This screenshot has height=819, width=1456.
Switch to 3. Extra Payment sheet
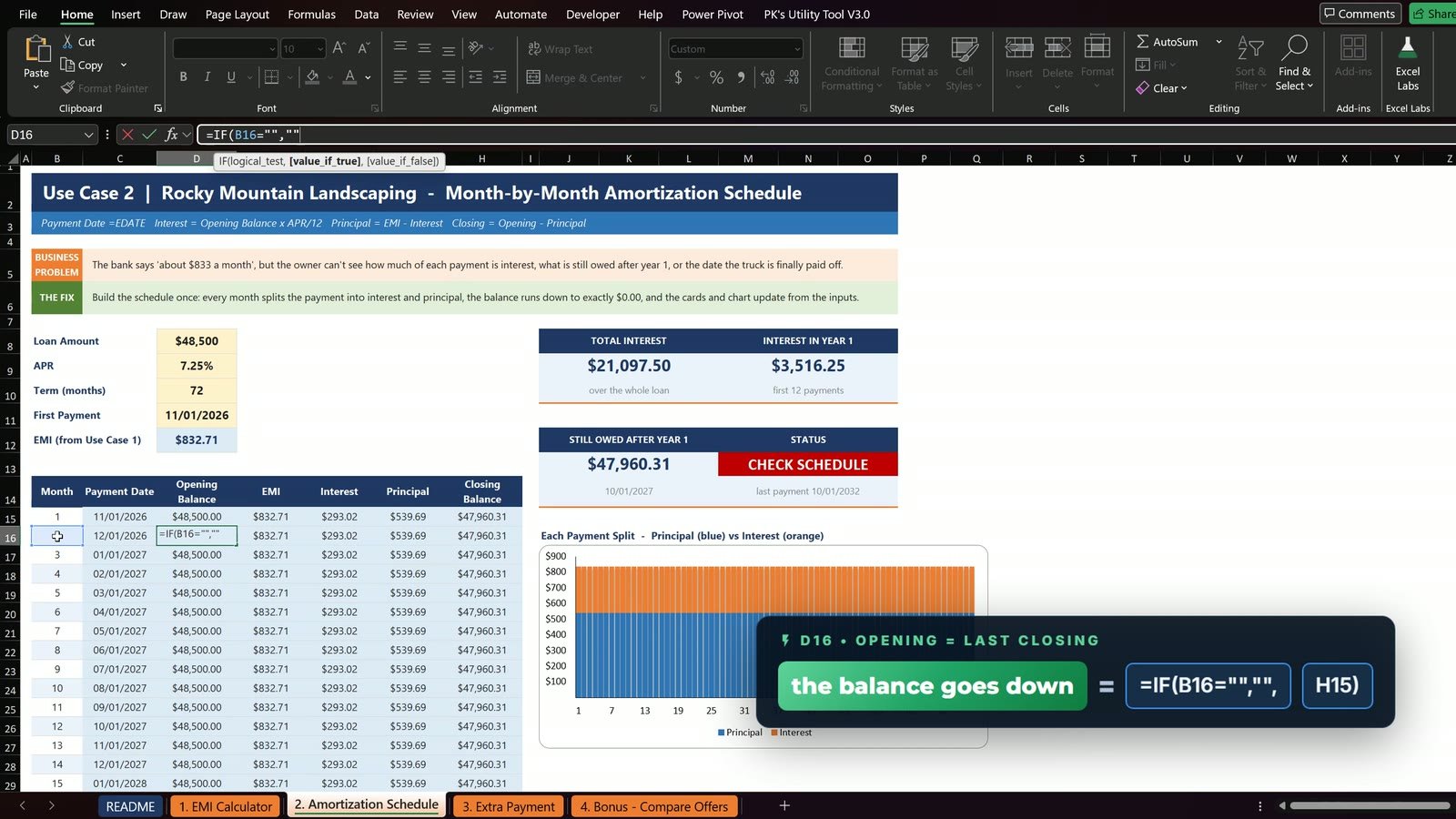point(509,806)
